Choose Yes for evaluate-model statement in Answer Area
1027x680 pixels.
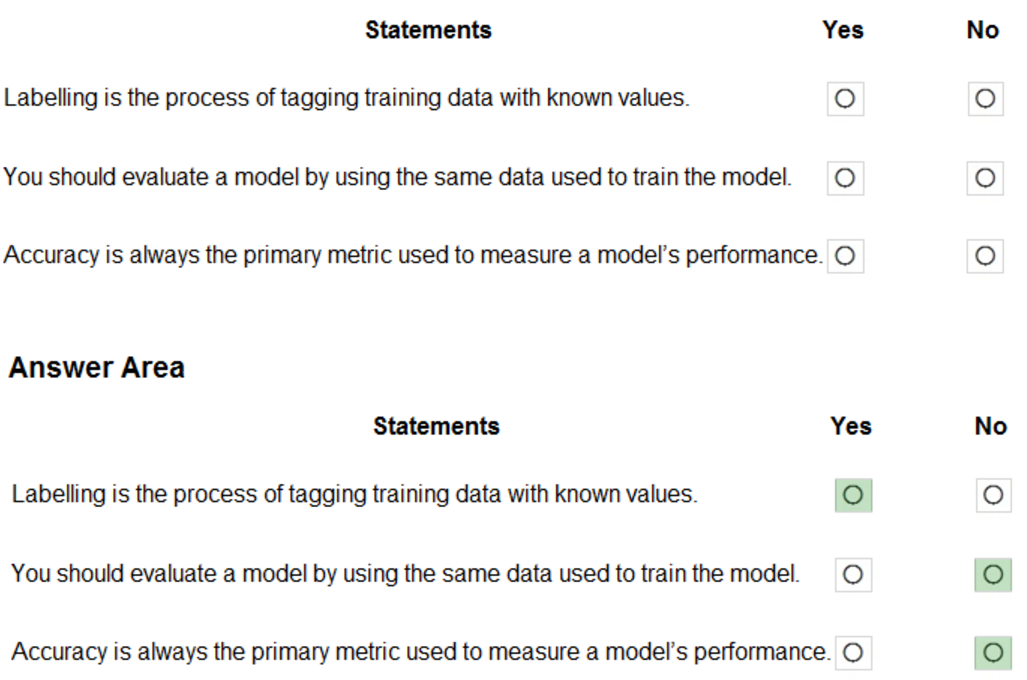point(853,574)
